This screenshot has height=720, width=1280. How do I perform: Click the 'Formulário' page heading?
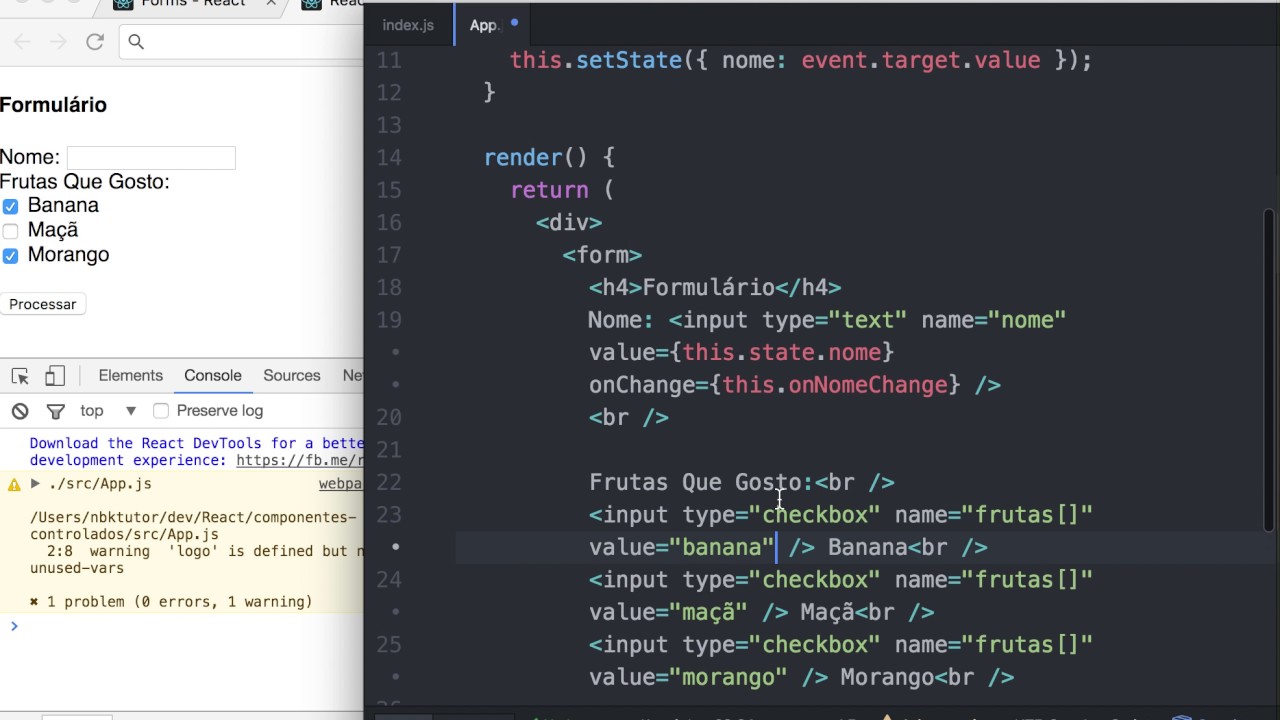[53, 105]
